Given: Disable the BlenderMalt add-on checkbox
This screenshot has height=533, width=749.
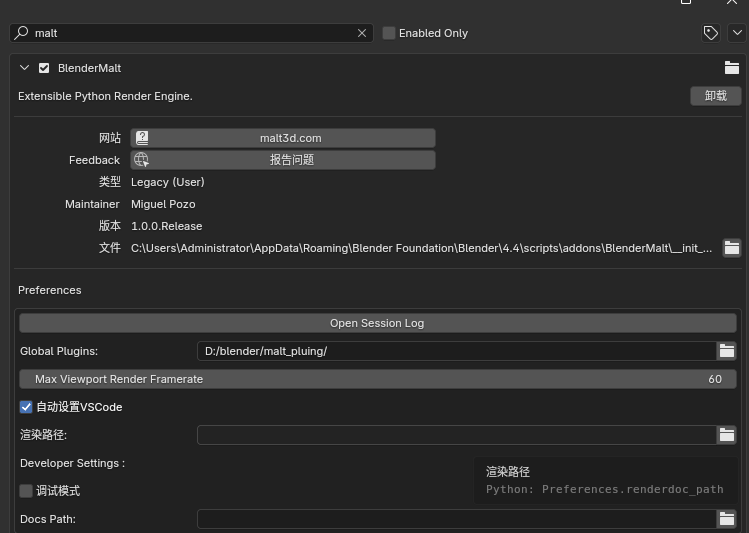Looking at the screenshot, I should click(x=44, y=68).
